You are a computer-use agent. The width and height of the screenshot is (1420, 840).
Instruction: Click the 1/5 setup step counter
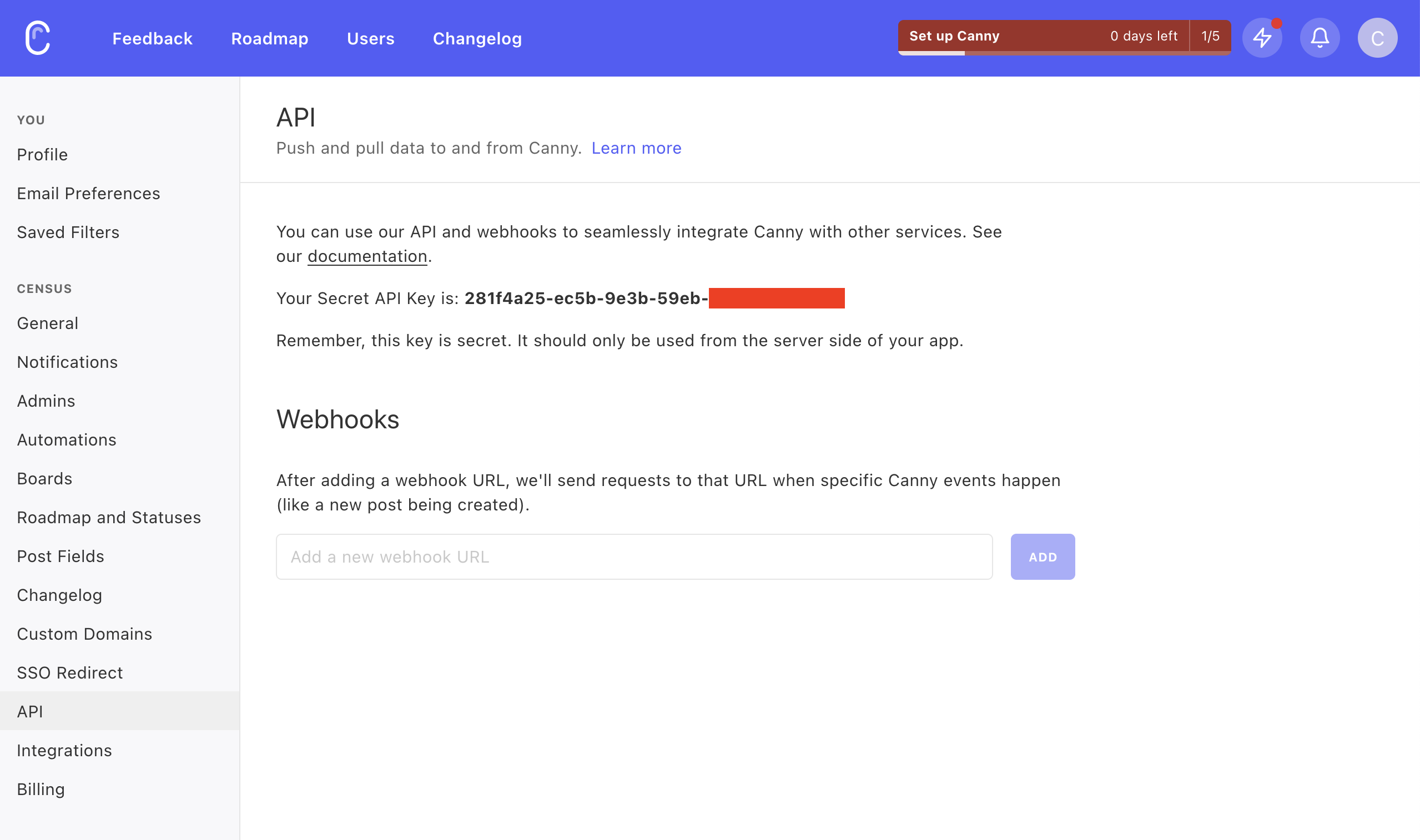coord(1210,37)
